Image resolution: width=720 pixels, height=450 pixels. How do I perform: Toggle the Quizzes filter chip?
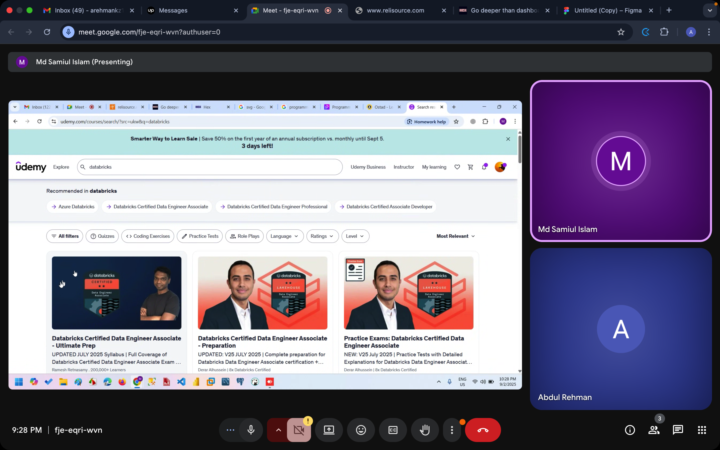tap(102, 236)
